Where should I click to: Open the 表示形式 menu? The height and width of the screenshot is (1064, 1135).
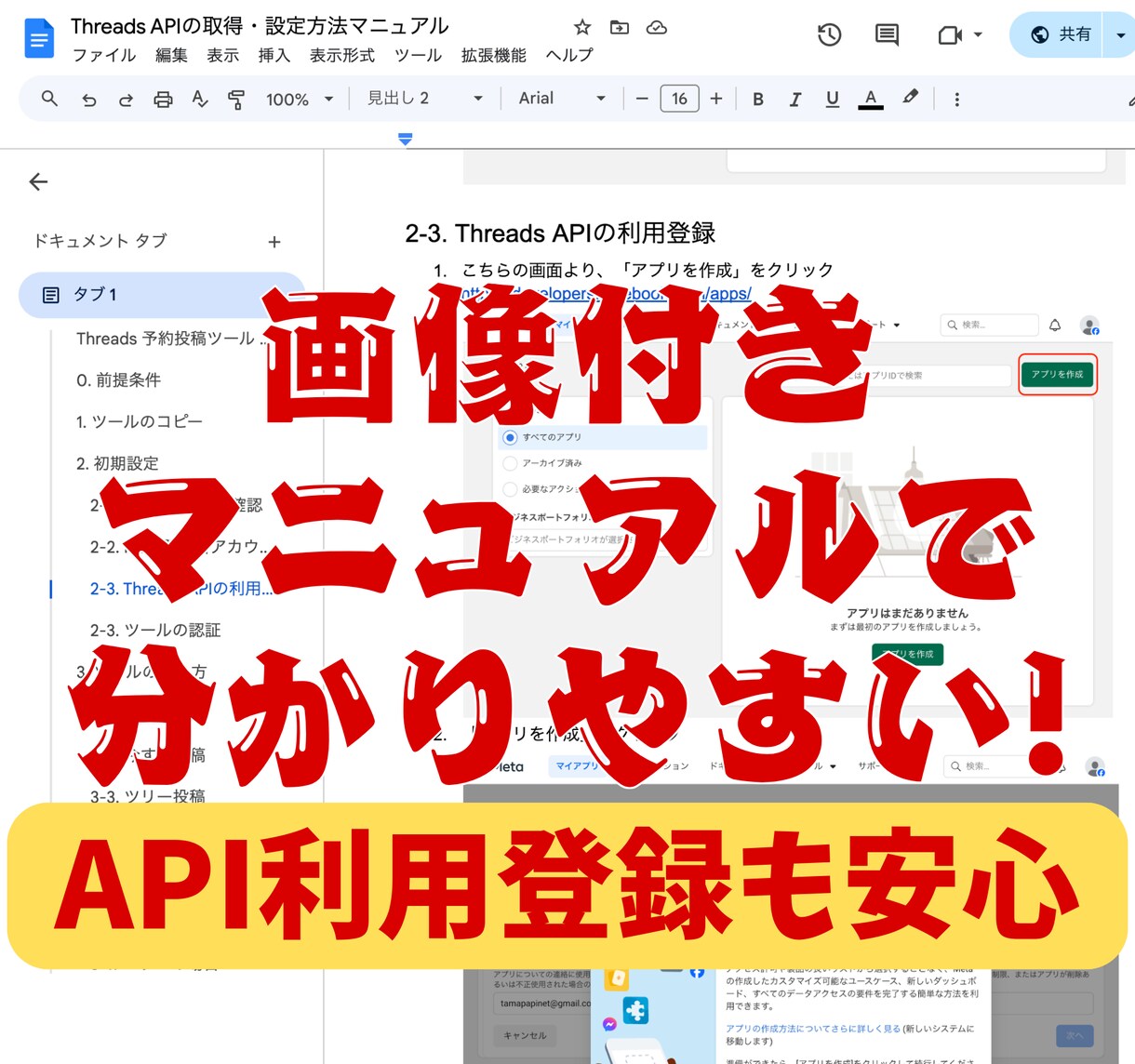click(341, 56)
